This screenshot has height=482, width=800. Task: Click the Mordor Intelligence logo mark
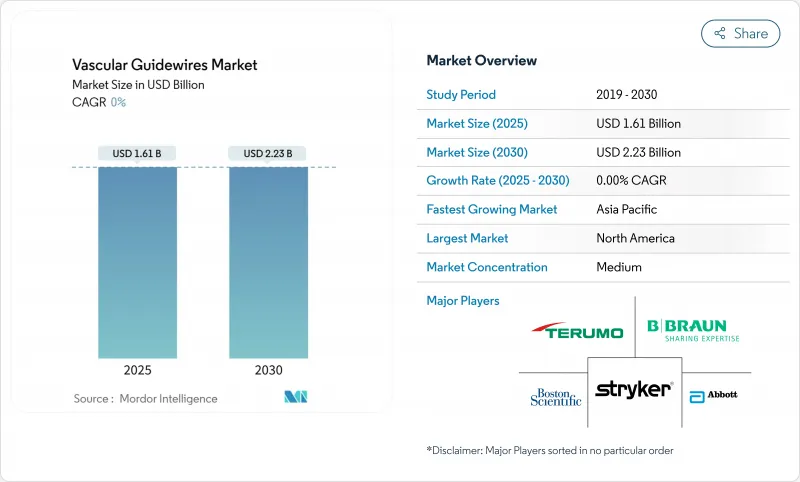[295, 398]
